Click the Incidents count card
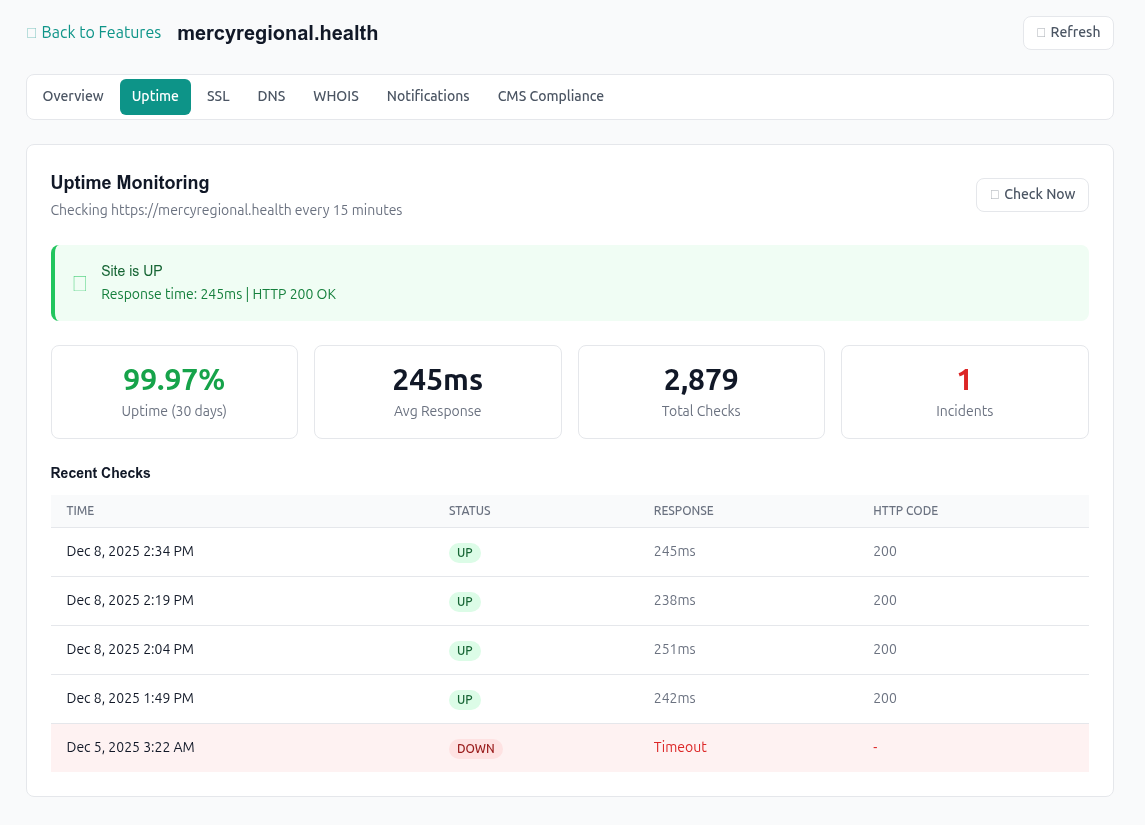The height and width of the screenshot is (825, 1145). (x=964, y=391)
